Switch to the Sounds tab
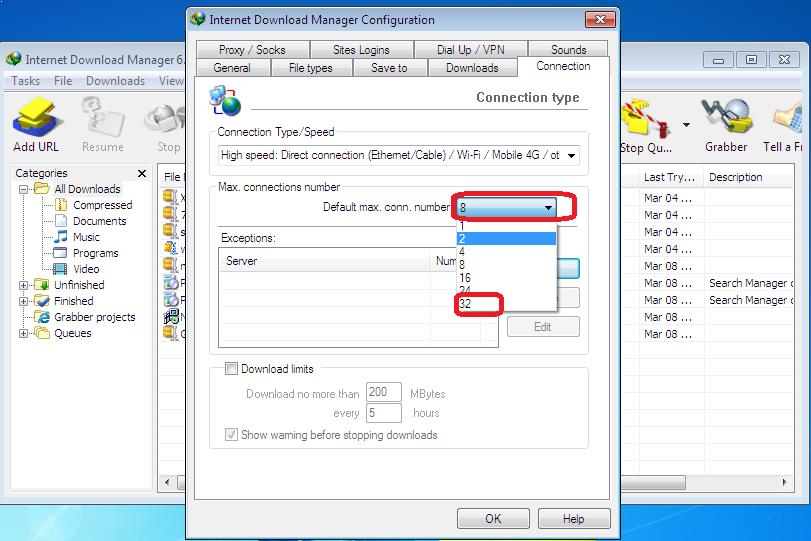Image resolution: width=811 pixels, height=541 pixels. click(568, 50)
